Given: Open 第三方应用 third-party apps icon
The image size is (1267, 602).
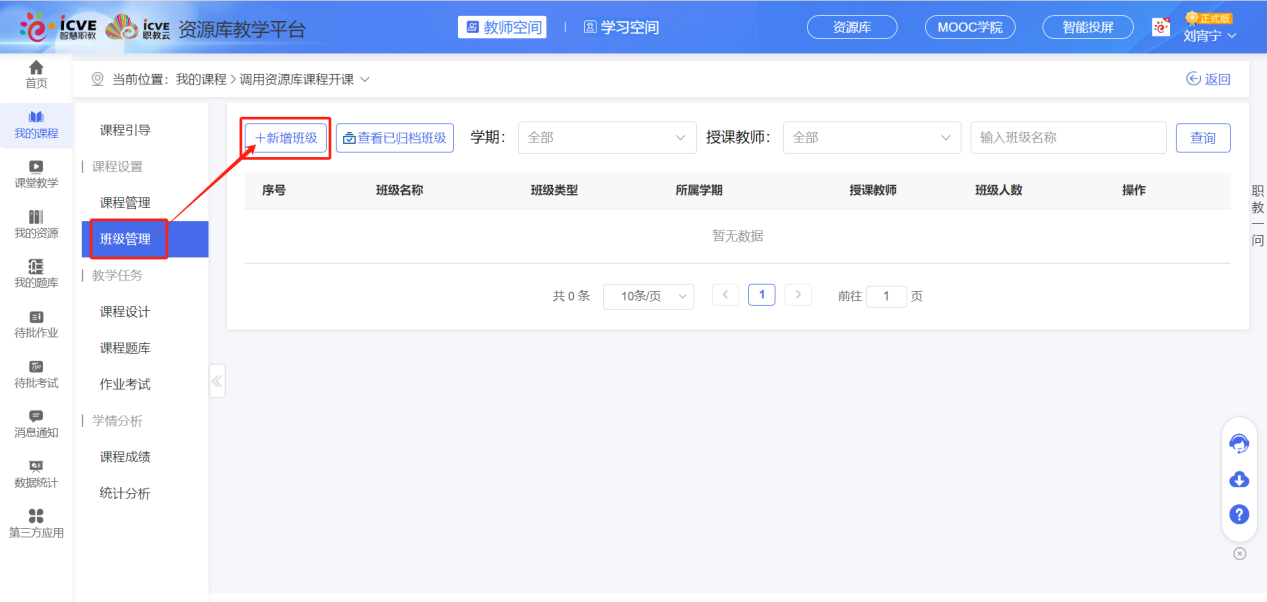Looking at the screenshot, I should pos(36,523).
